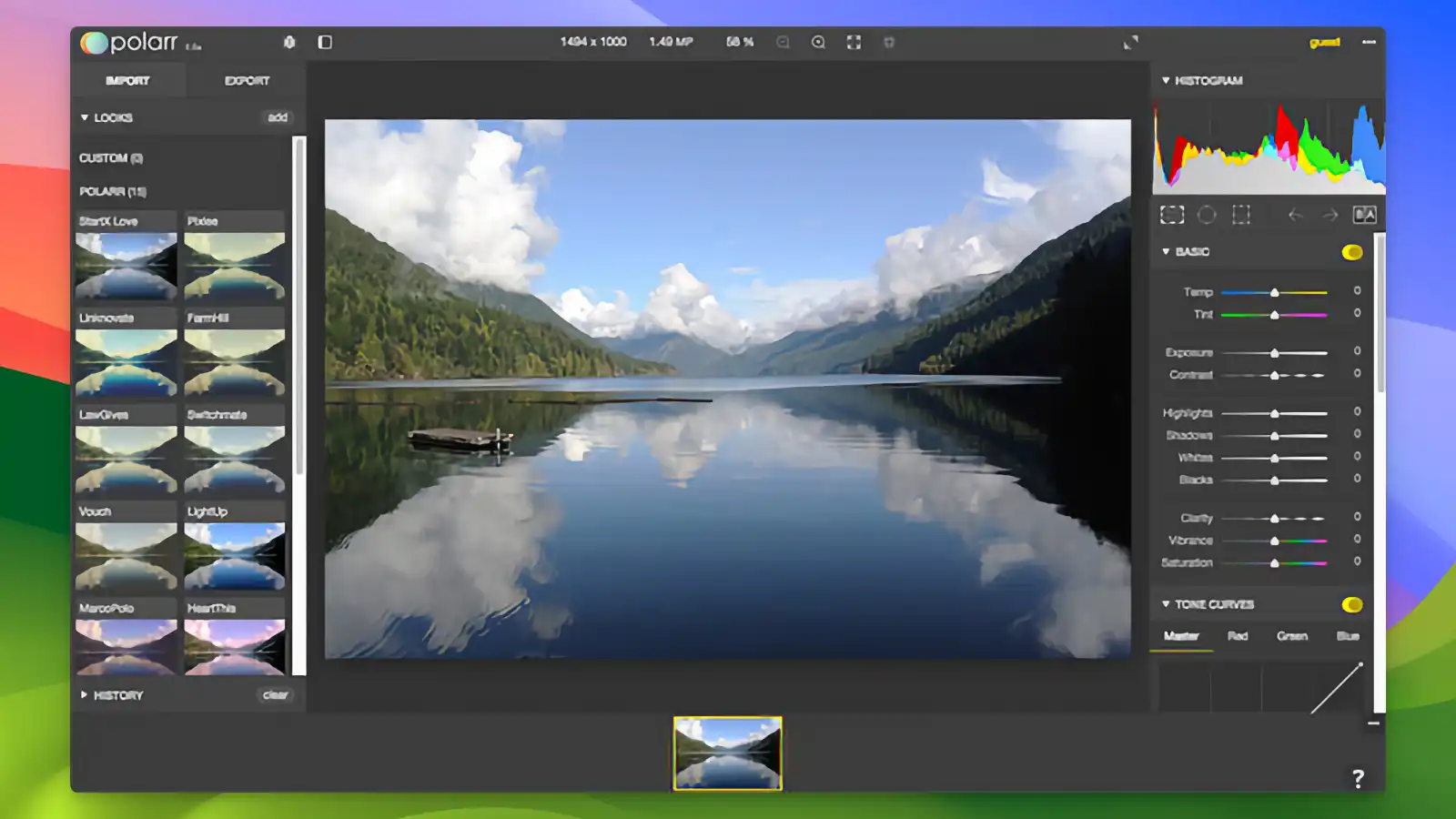This screenshot has width=1456, height=819.
Task: Apply the LightUp look thumbnail
Action: click(235, 555)
